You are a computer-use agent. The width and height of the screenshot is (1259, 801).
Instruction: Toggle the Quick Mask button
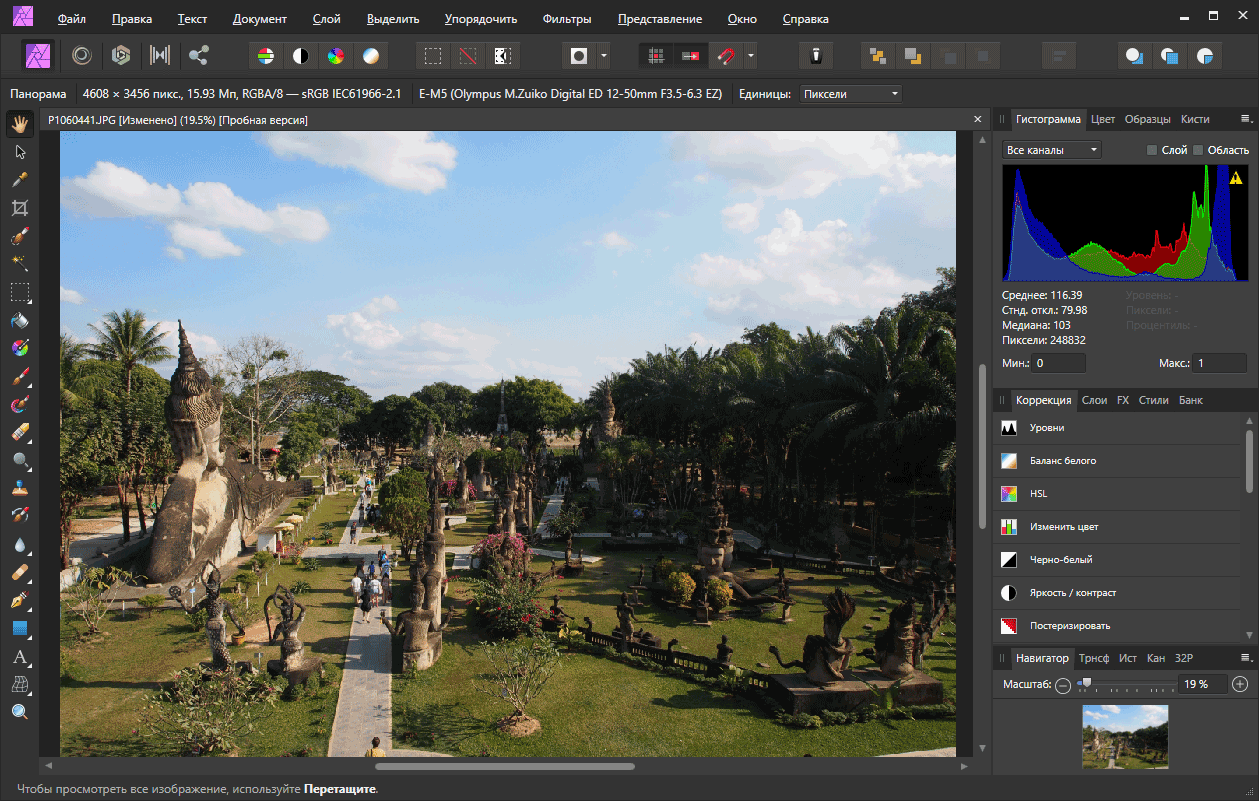[x=579, y=56]
